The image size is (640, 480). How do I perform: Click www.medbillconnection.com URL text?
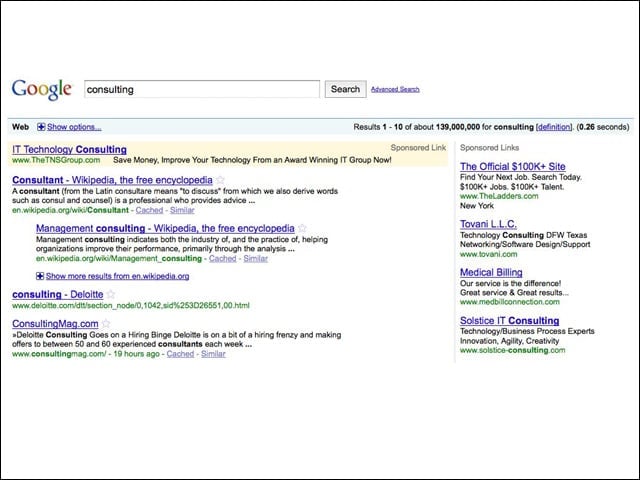tap(510, 302)
